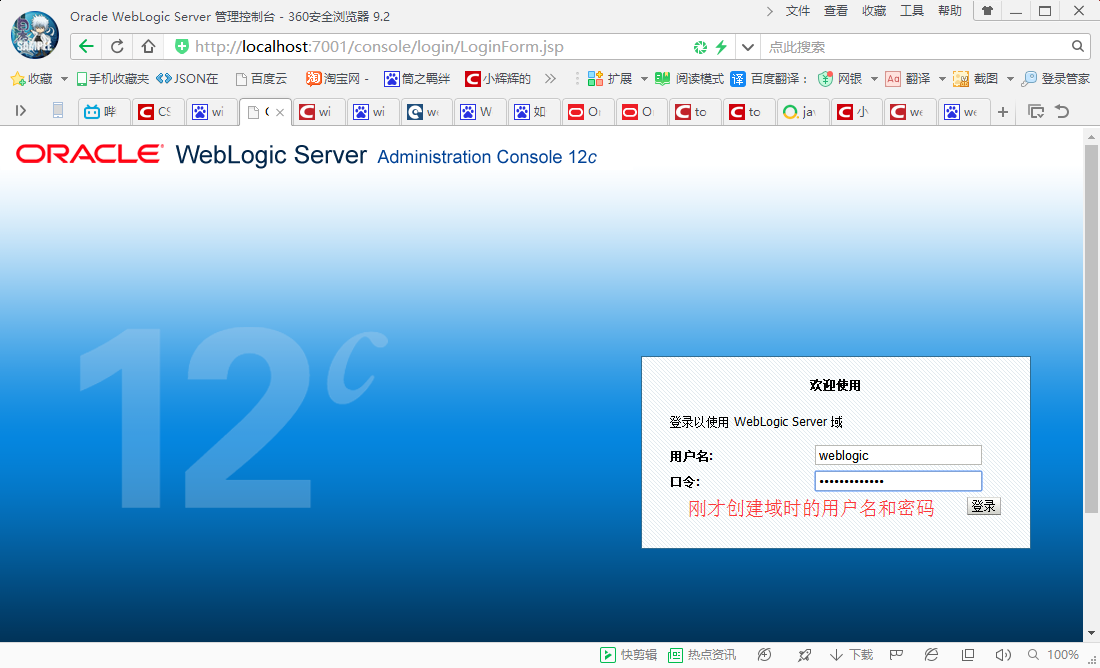The width and height of the screenshot is (1100, 668).
Task: Open the address bar history dropdown chevron
Action: coord(748,47)
